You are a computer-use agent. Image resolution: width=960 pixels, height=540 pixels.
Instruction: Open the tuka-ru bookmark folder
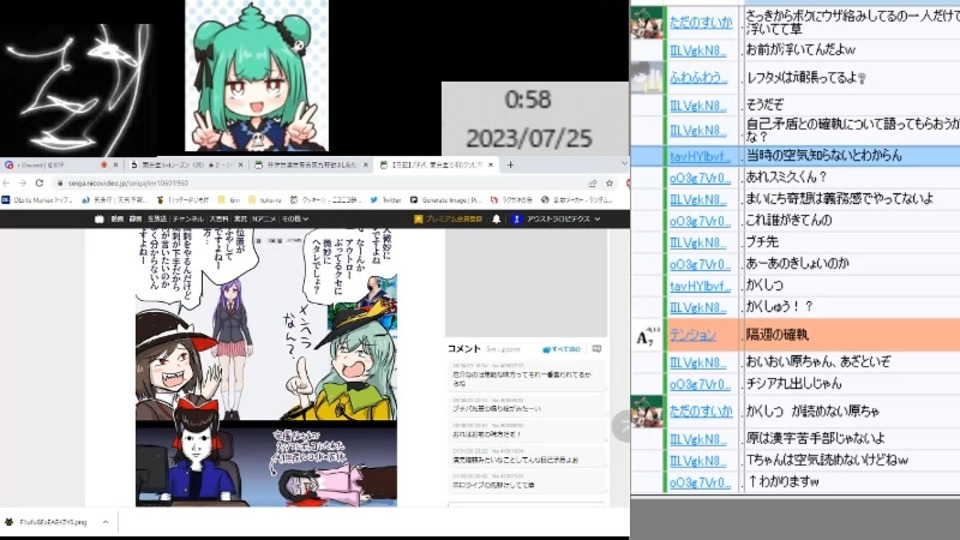coord(265,200)
